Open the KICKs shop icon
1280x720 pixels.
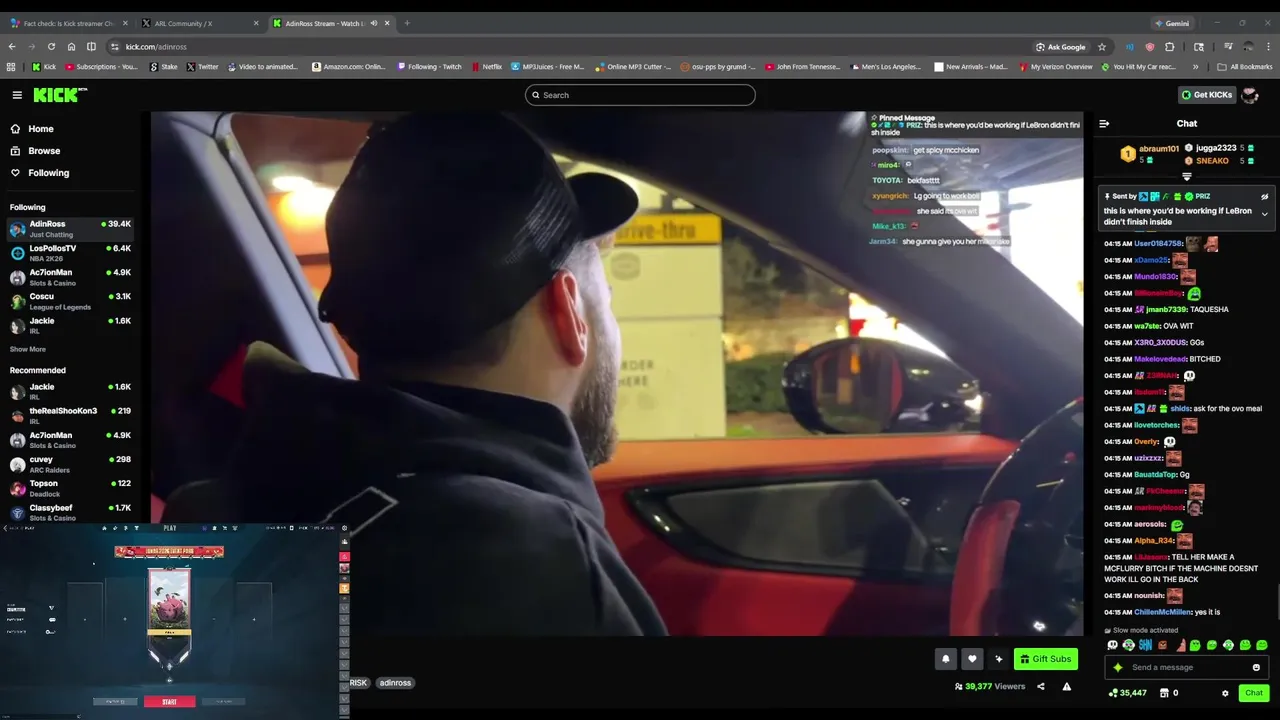click(x=1164, y=693)
